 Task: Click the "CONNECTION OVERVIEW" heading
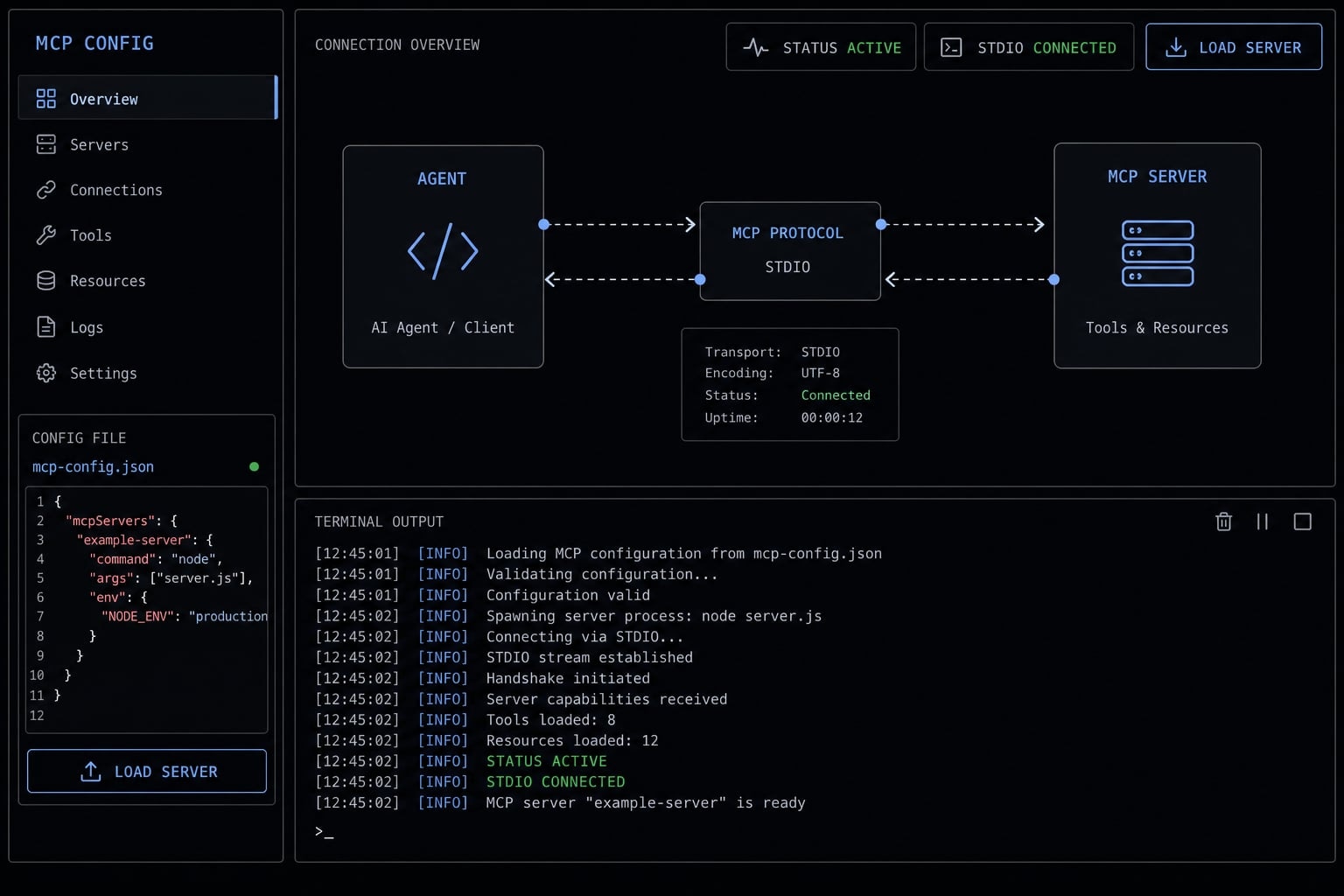[x=397, y=45]
